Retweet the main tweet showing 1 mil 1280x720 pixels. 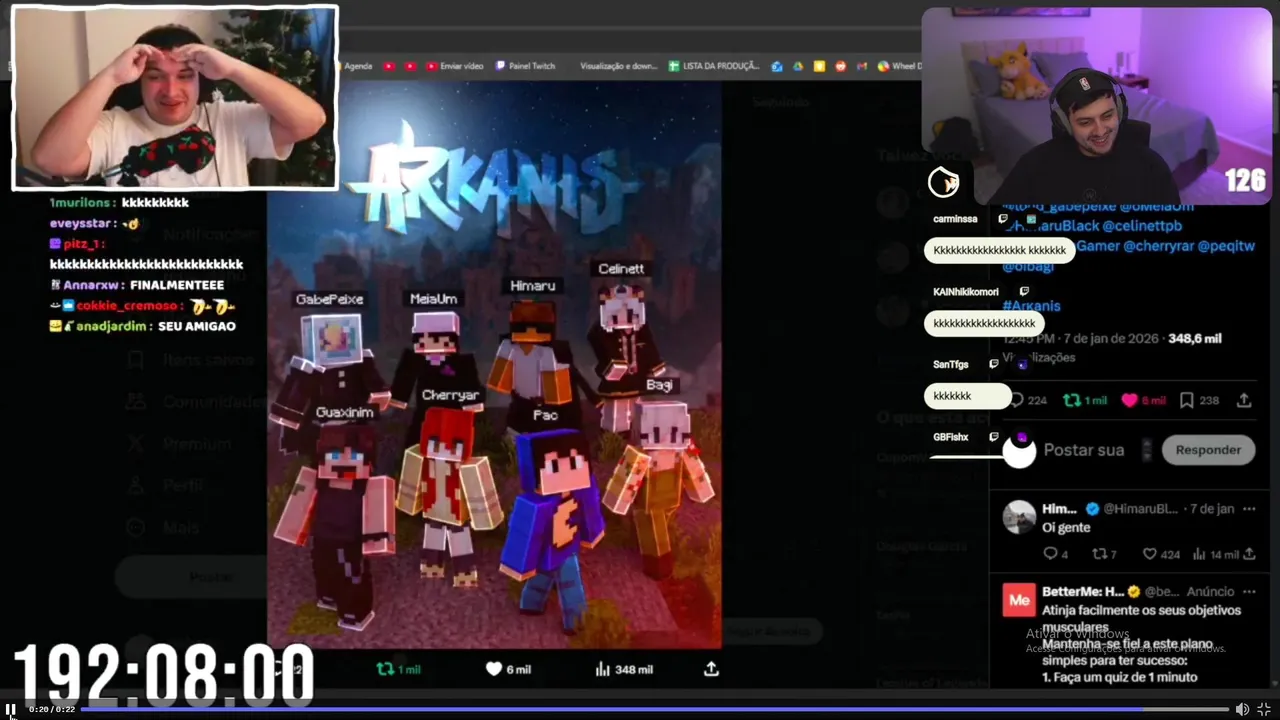click(x=1085, y=400)
